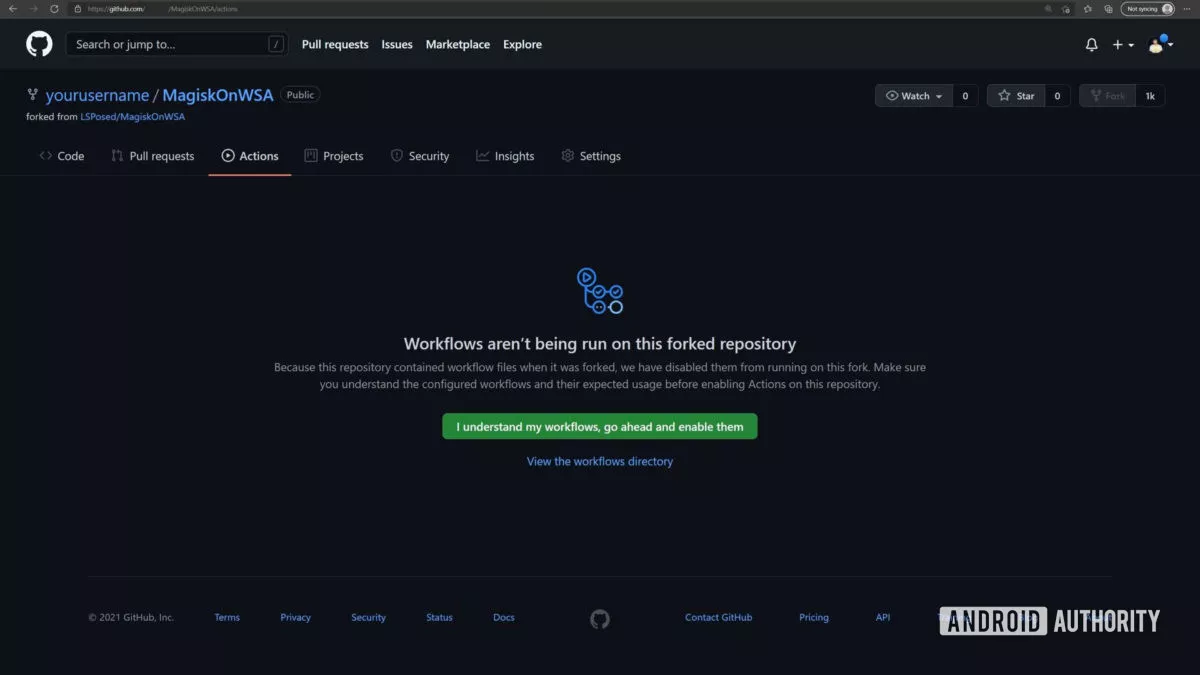This screenshot has height=675, width=1200.
Task: Open View the workflows directory link
Action: tap(600, 462)
